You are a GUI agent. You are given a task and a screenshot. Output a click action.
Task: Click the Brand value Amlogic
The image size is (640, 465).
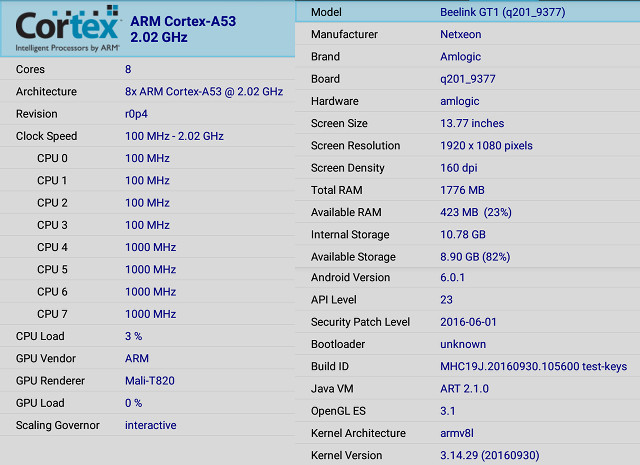pos(460,57)
